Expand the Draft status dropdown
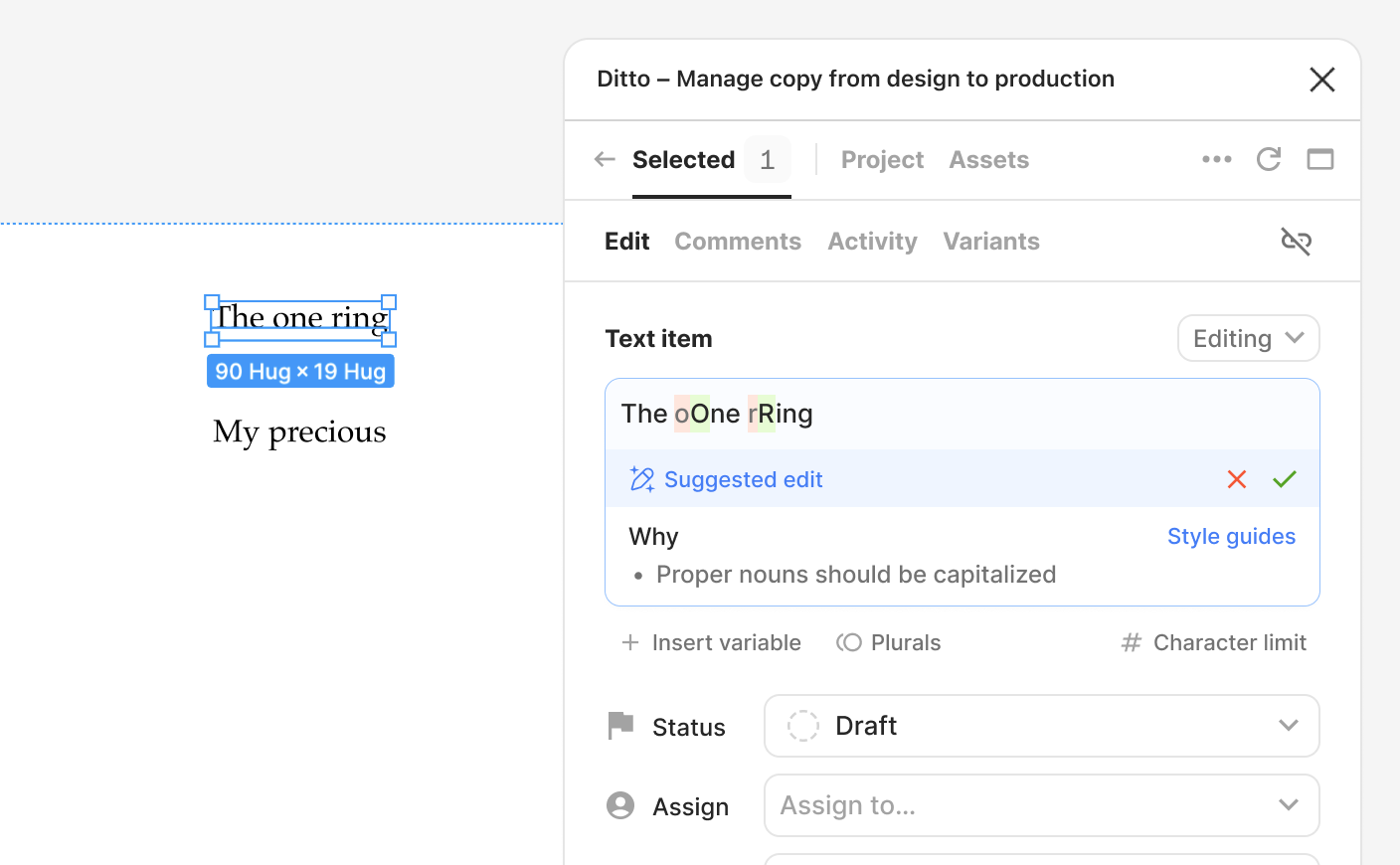The height and width of the screenshot is (865, 1400). click(1042, 726)
